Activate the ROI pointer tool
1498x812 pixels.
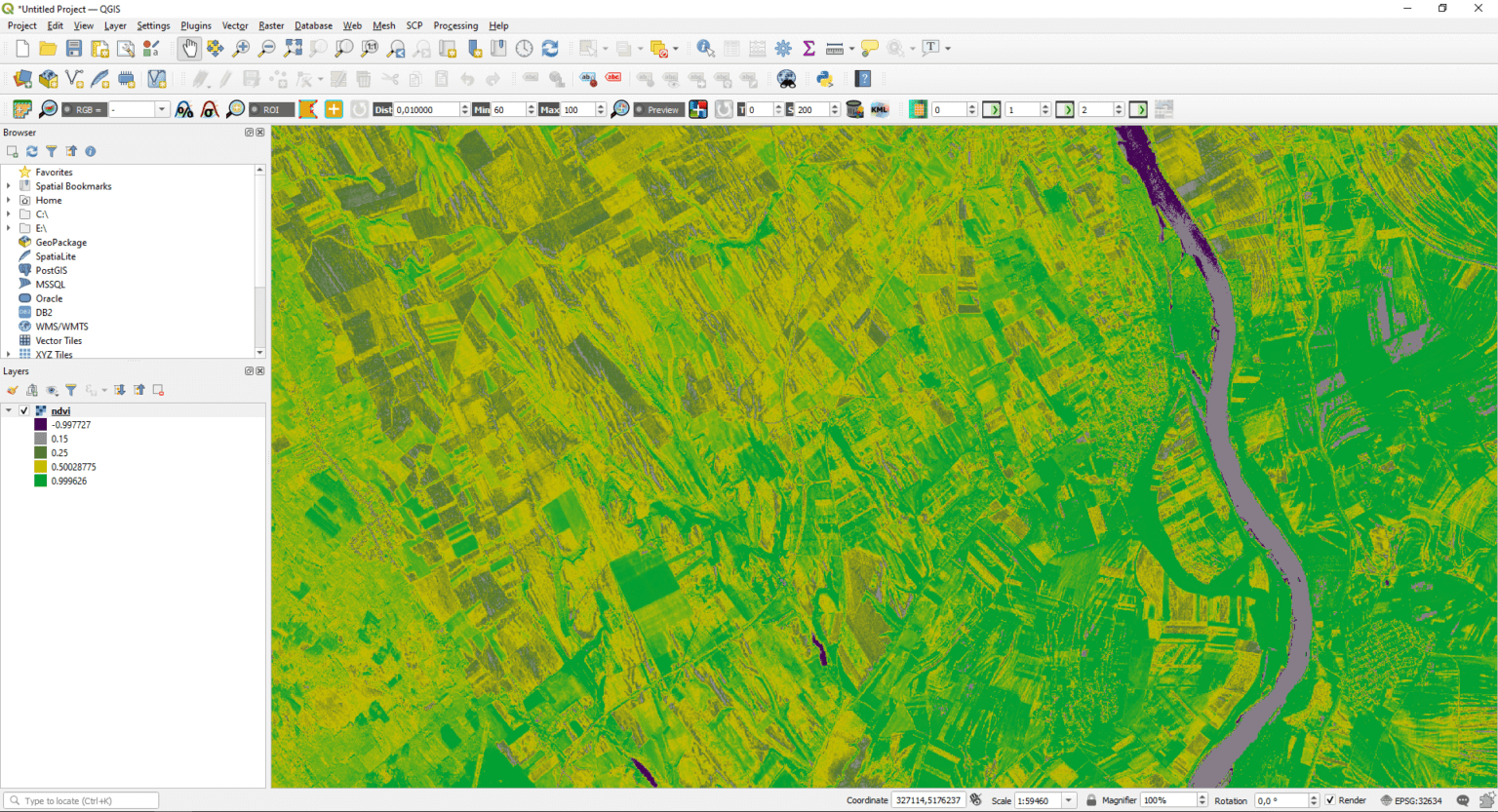(x=334, y=109)
